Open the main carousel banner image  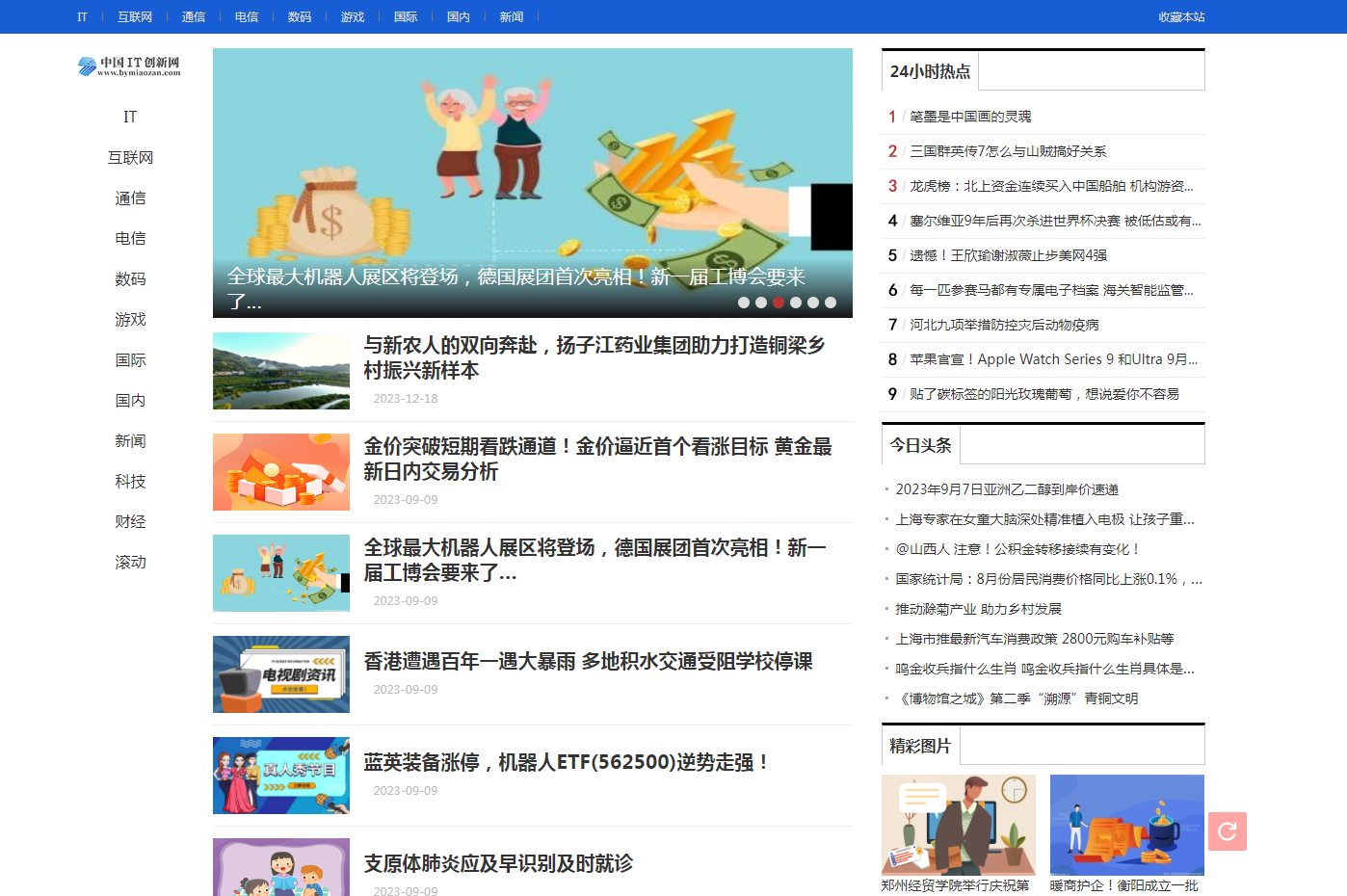point(533,183)
